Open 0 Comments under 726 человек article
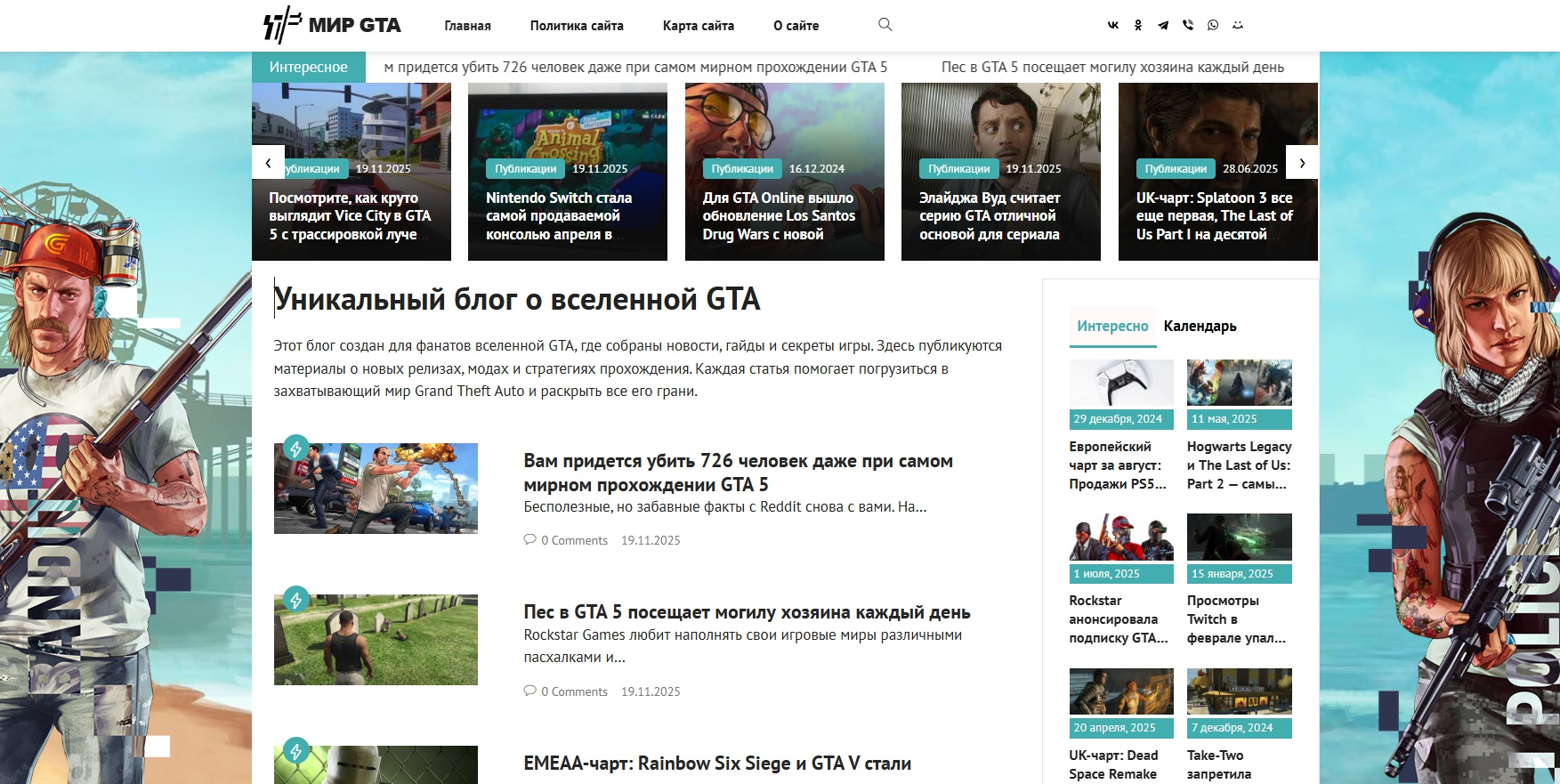This screenshot has width=1560, height=784. point(574,540)
